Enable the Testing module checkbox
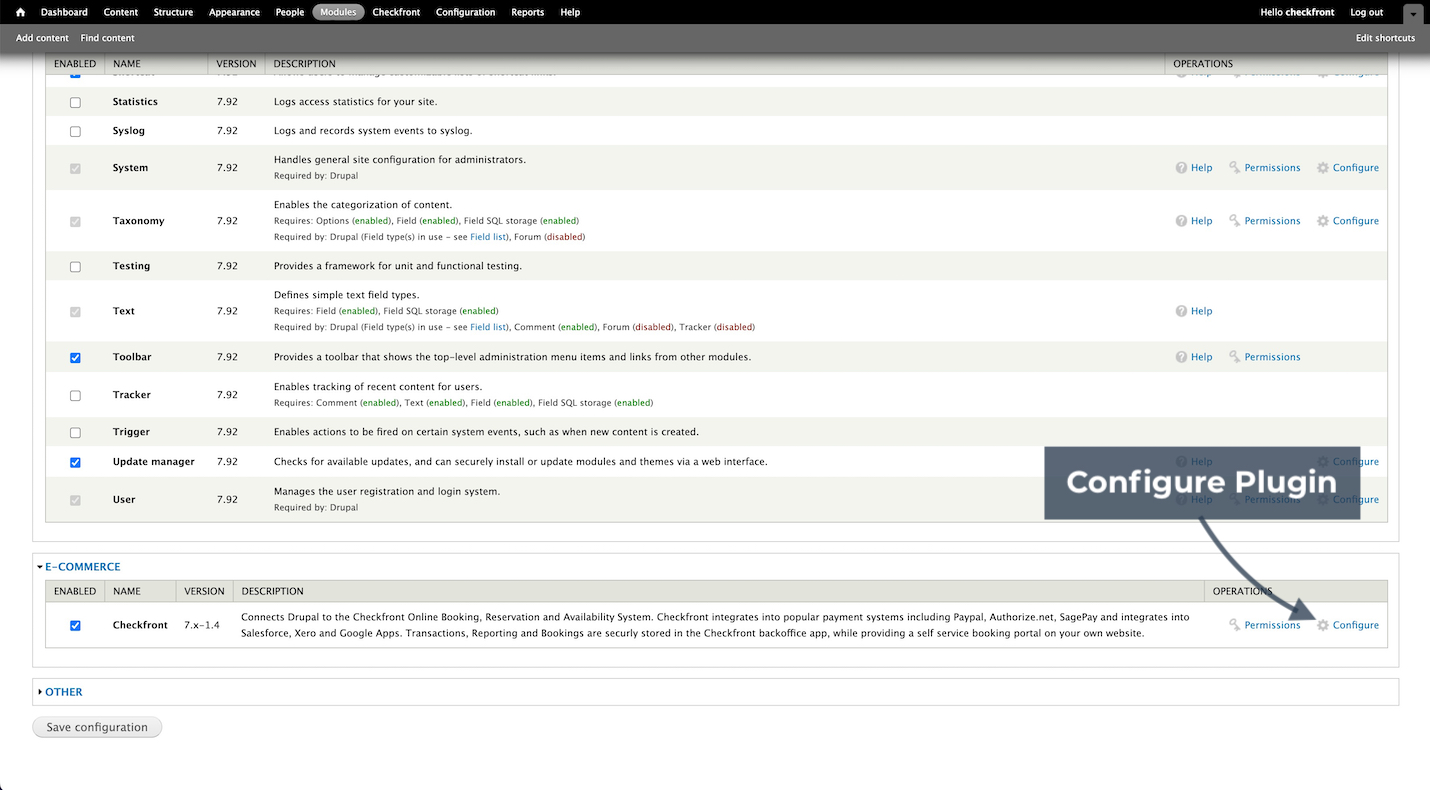This screenshot has height=790, width=1430. click(x=75, y=267)
